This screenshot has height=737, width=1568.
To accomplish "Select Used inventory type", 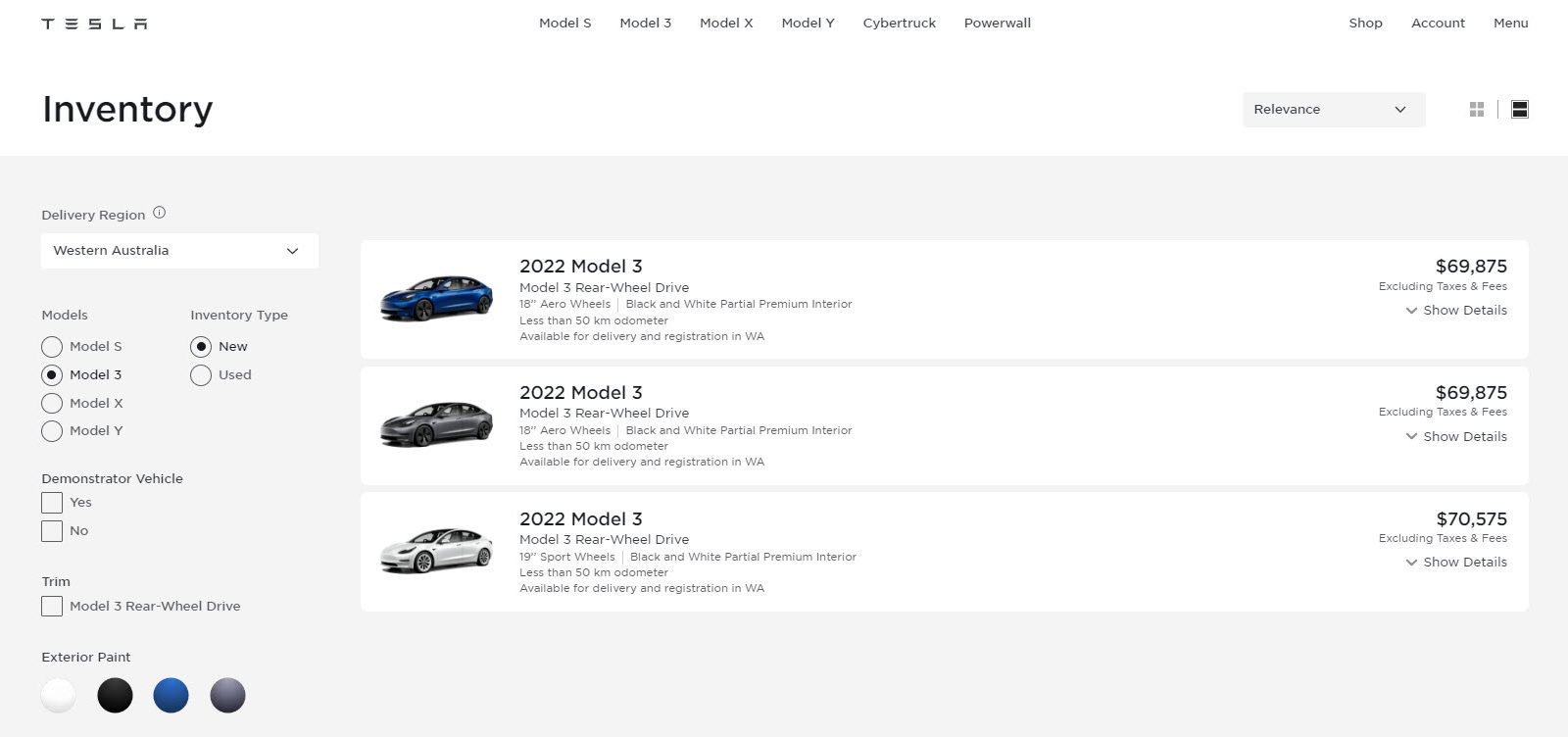I will [x=201, y=375].
